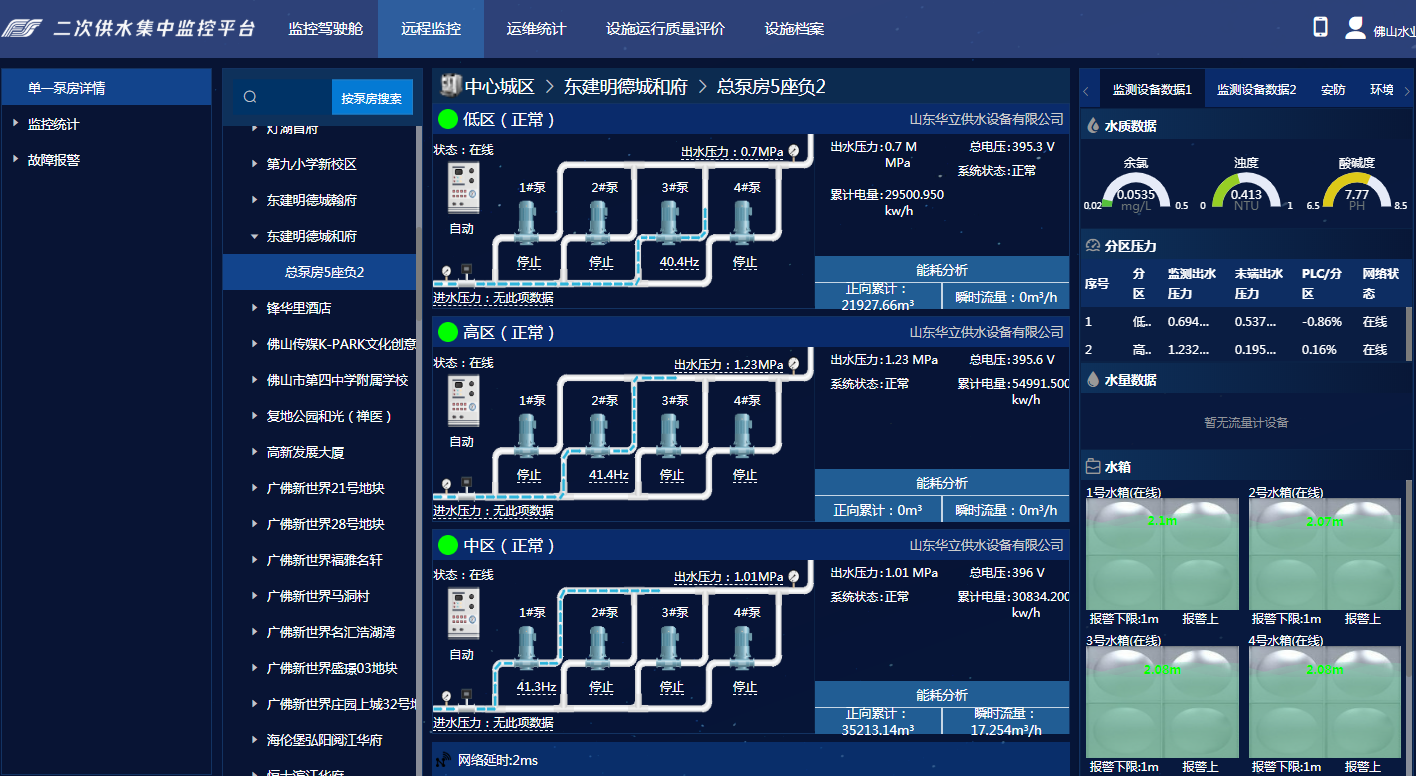Open the user profile avatar icon
The image size is (1416, 776).
pos(1355,28)
